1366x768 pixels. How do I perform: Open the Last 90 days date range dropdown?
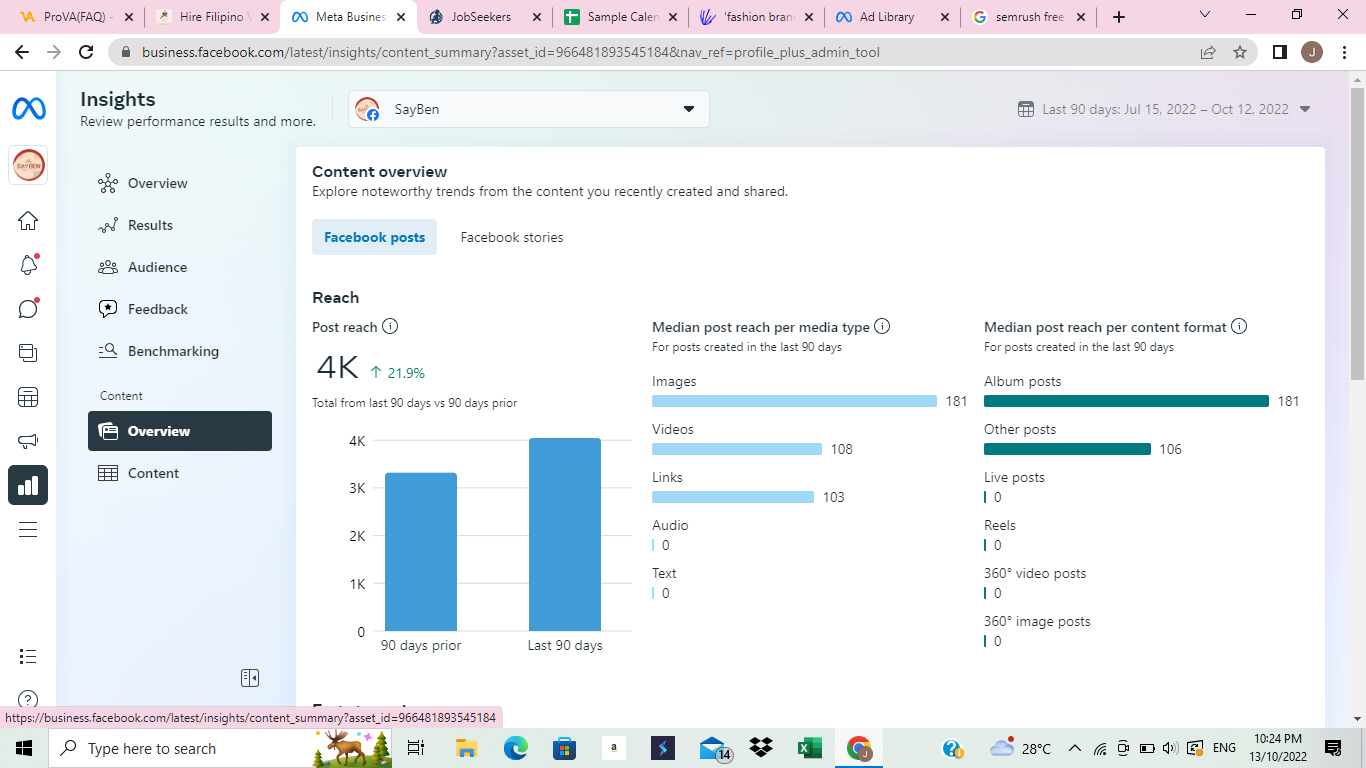pos(1164,109)
